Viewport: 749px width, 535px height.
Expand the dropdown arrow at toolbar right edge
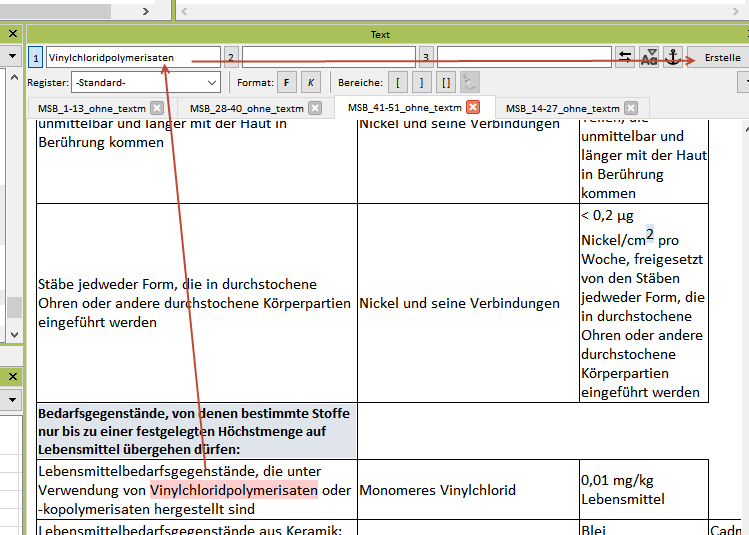click(x=744, y=82)
